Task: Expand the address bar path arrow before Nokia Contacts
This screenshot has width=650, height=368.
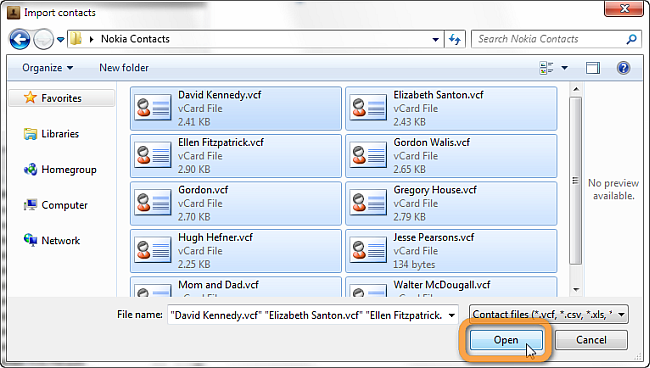Action: pyautogui.click(x=92, y=39)
